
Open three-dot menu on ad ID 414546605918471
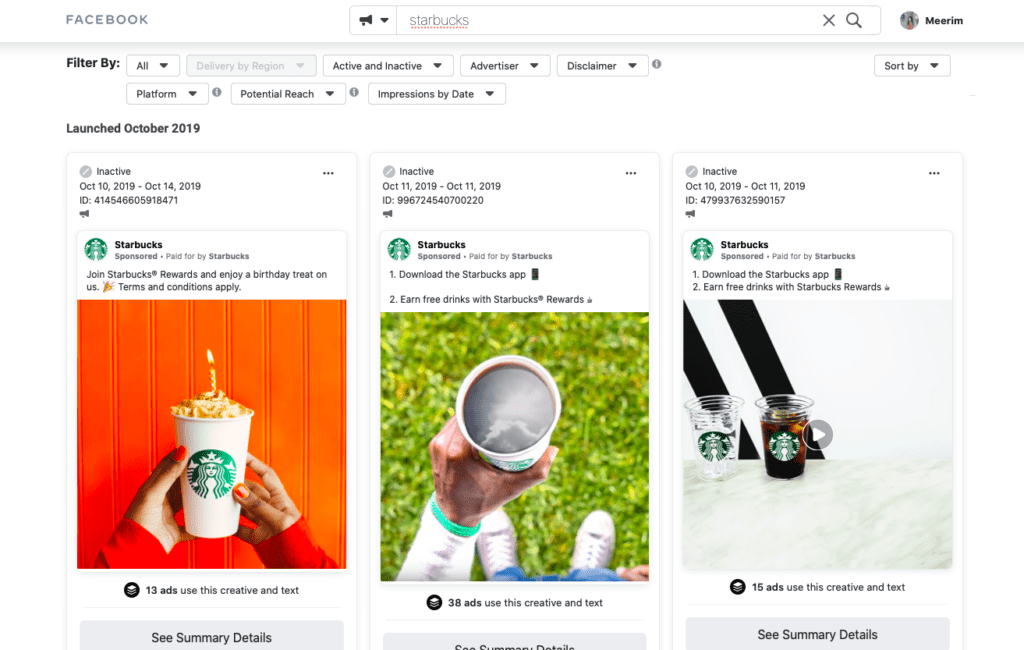[328, 173]
